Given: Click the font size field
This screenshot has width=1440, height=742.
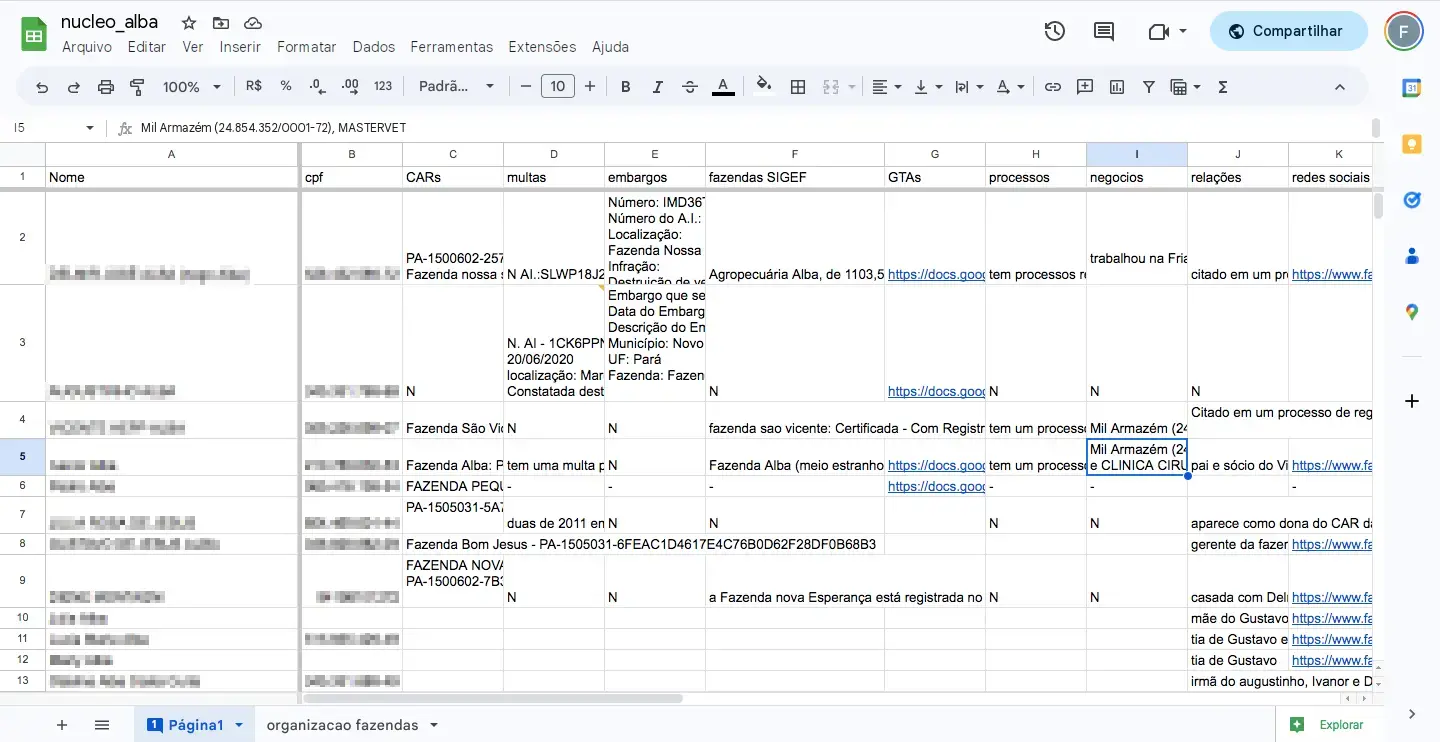Looking at the screenshot, I should coord(558,87).
